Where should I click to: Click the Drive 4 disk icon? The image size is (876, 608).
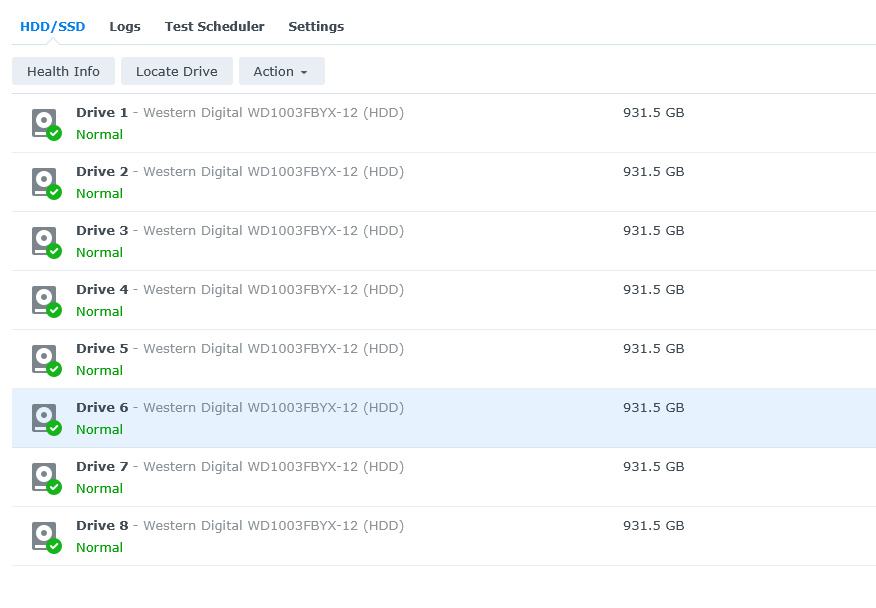coord(44,300)
